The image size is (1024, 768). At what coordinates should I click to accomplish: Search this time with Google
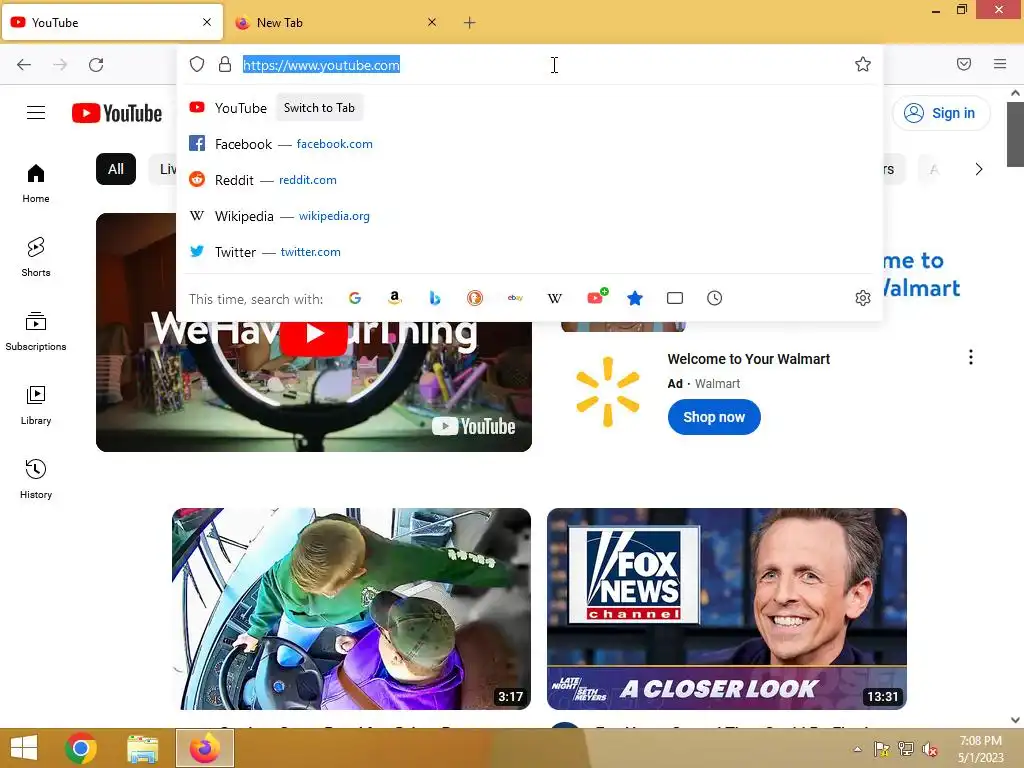355,298
